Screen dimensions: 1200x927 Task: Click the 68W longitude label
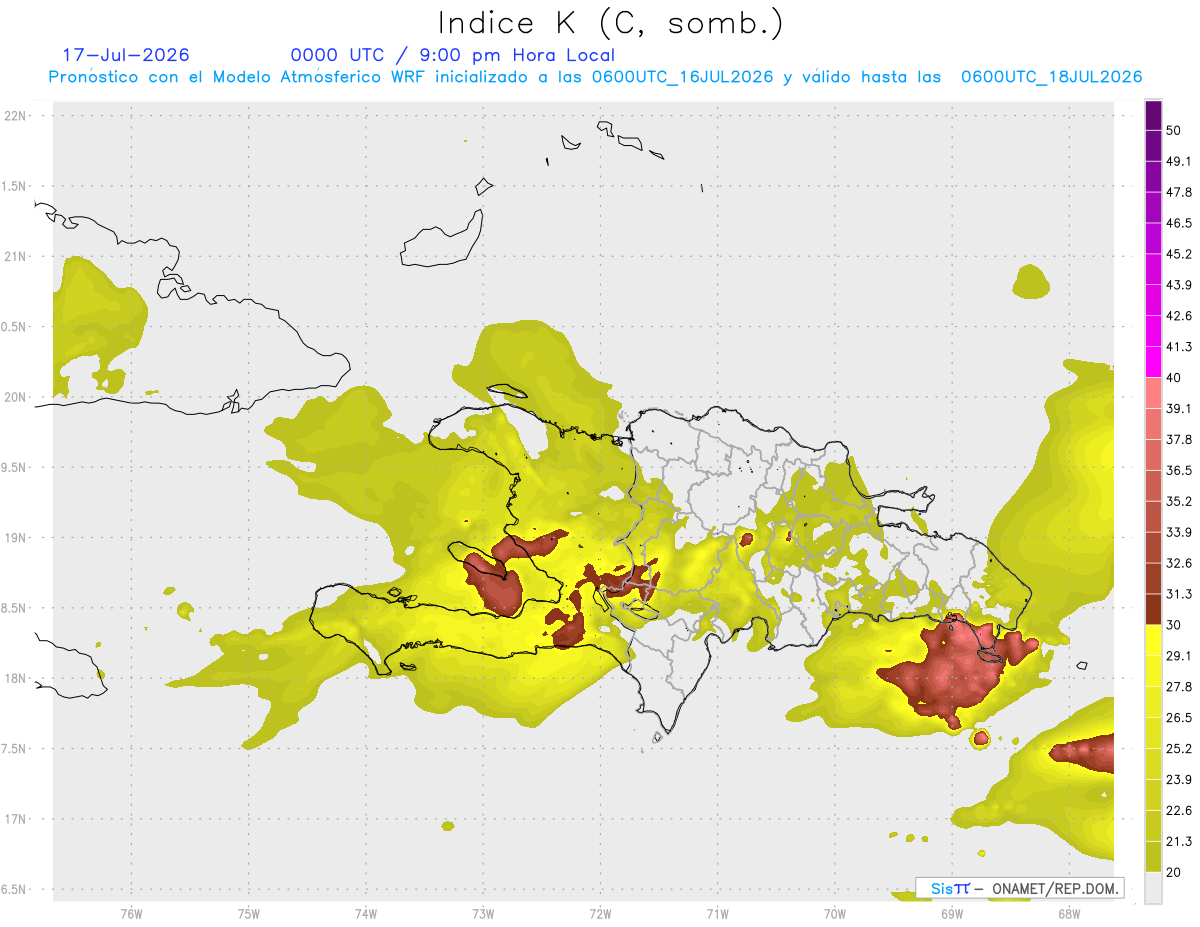pyautogui.click(x=1068, y=914)
